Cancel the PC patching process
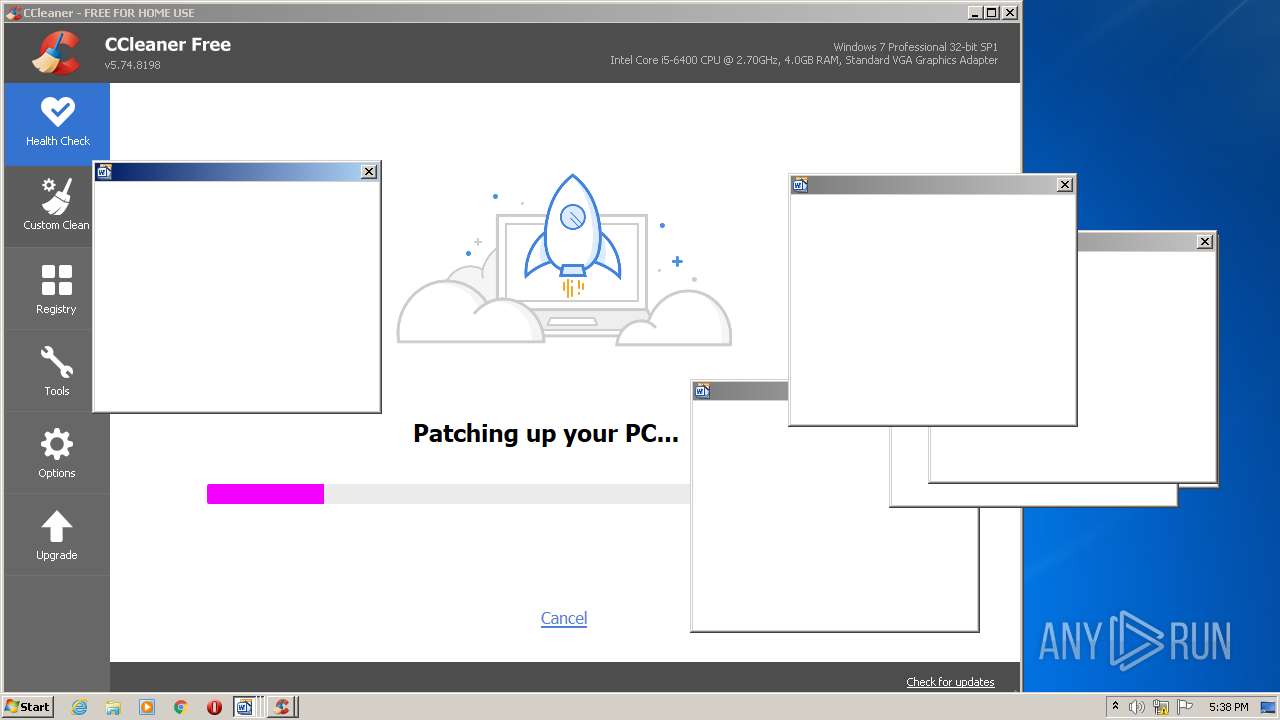 click(x=564, y=618)
